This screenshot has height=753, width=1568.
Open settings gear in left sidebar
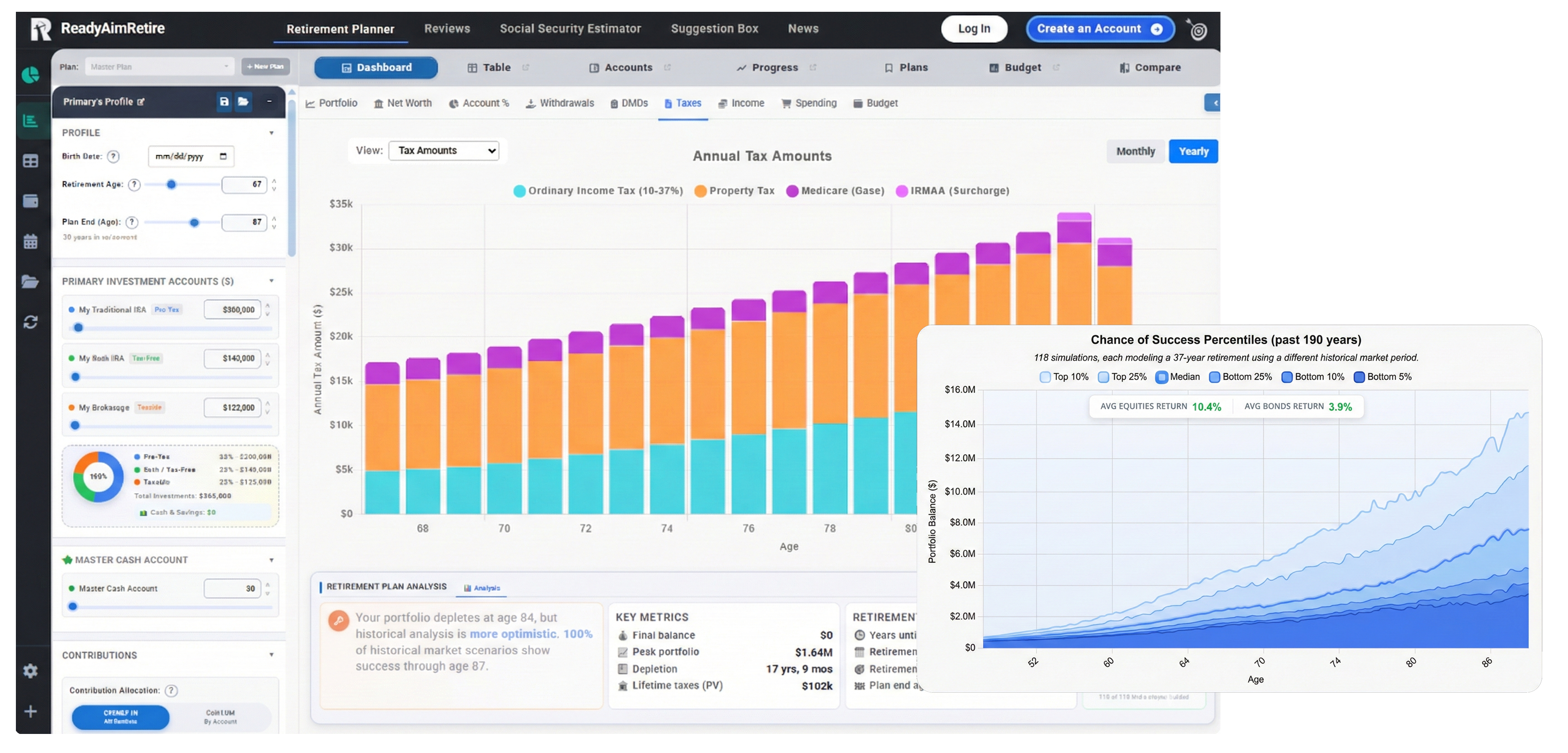30,671
